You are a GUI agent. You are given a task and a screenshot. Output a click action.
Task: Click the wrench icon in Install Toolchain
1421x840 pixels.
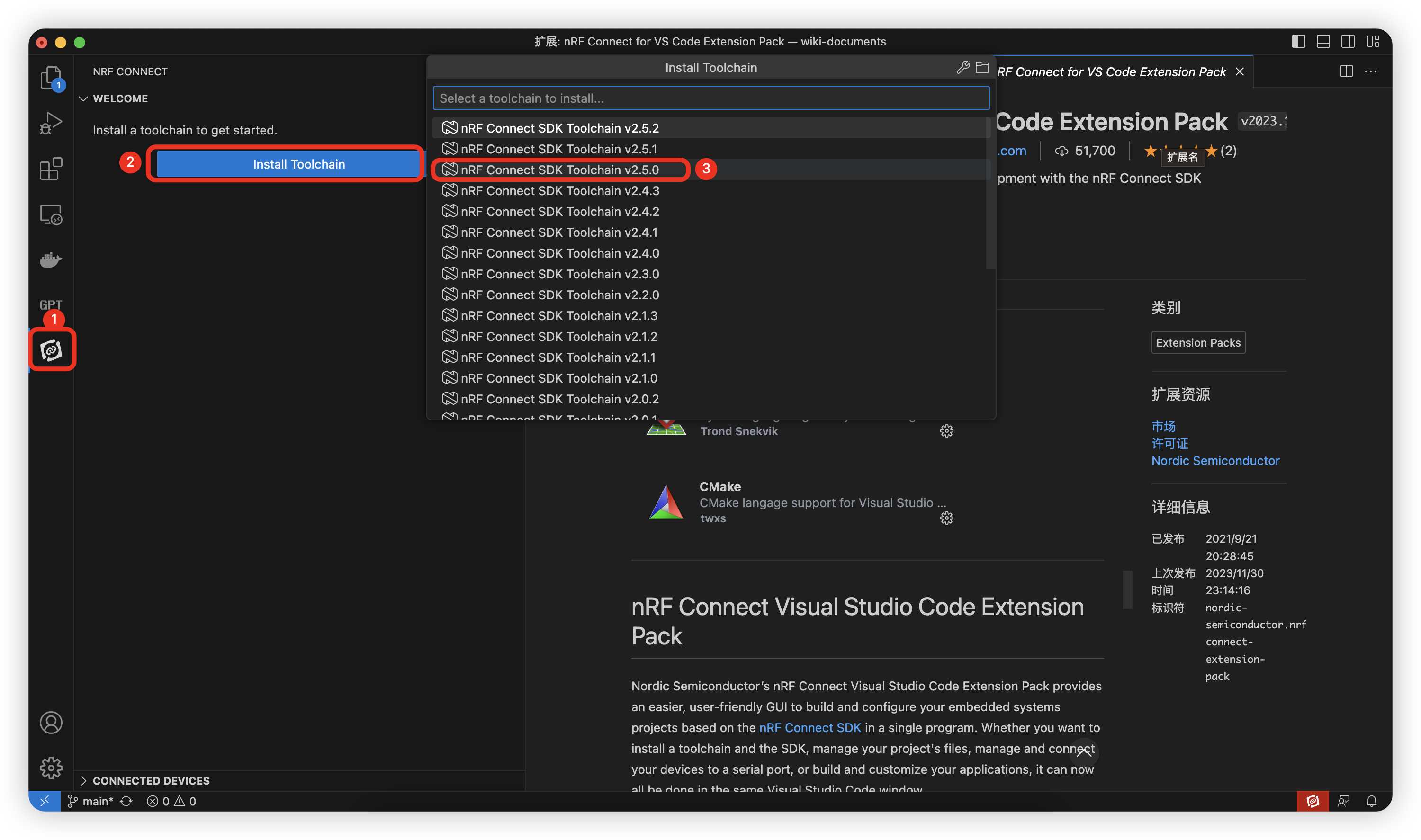[x=962, y=67]
